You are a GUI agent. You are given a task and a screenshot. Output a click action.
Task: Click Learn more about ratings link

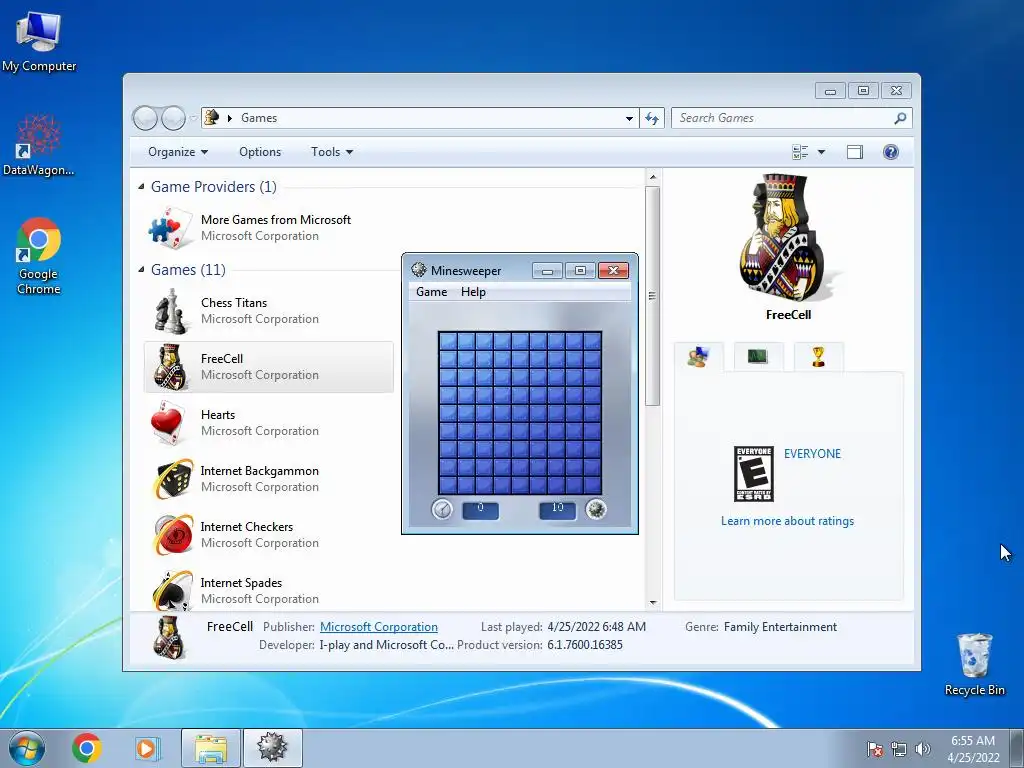pos(788,521)
